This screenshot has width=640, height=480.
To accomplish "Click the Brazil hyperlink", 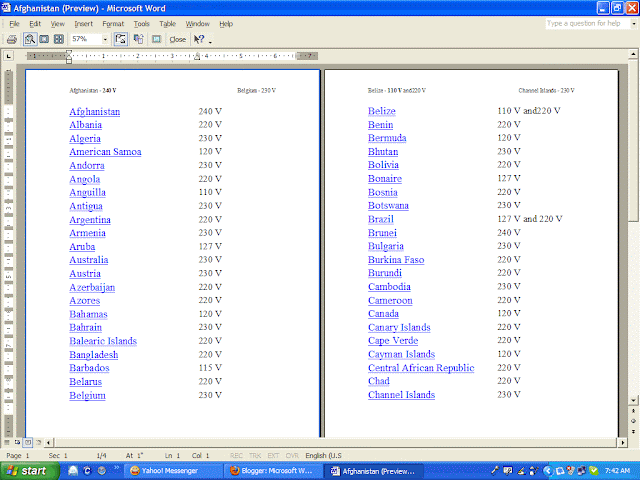I will pos(381,220).
